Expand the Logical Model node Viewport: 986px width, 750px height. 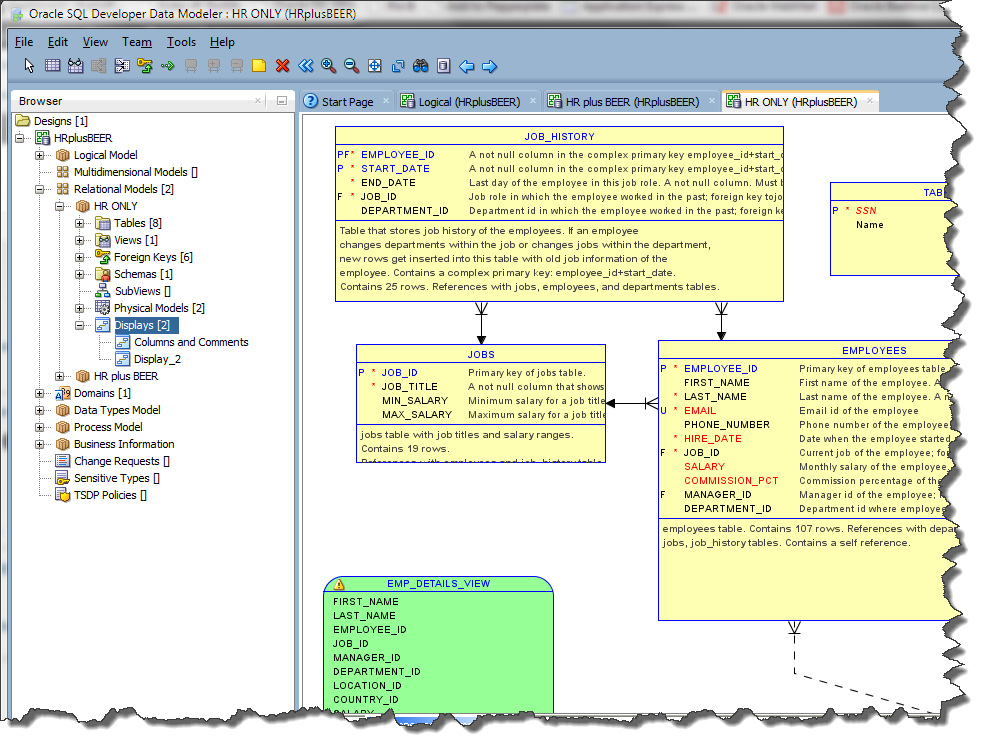click(x=40, y=155)
